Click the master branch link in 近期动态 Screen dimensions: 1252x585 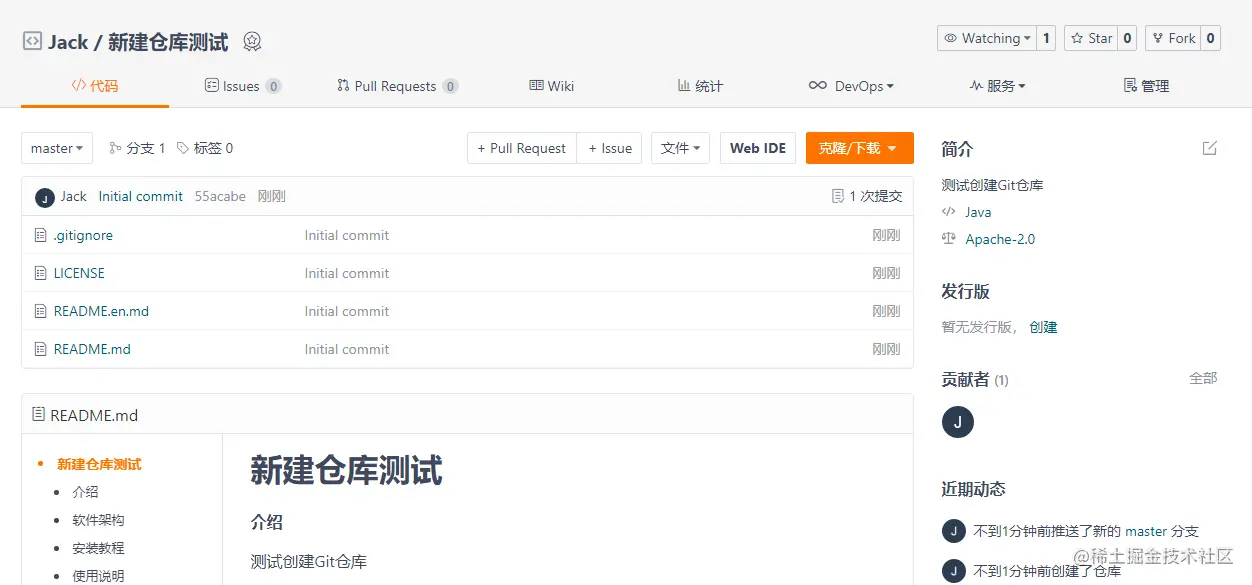tap(1146, 531)
